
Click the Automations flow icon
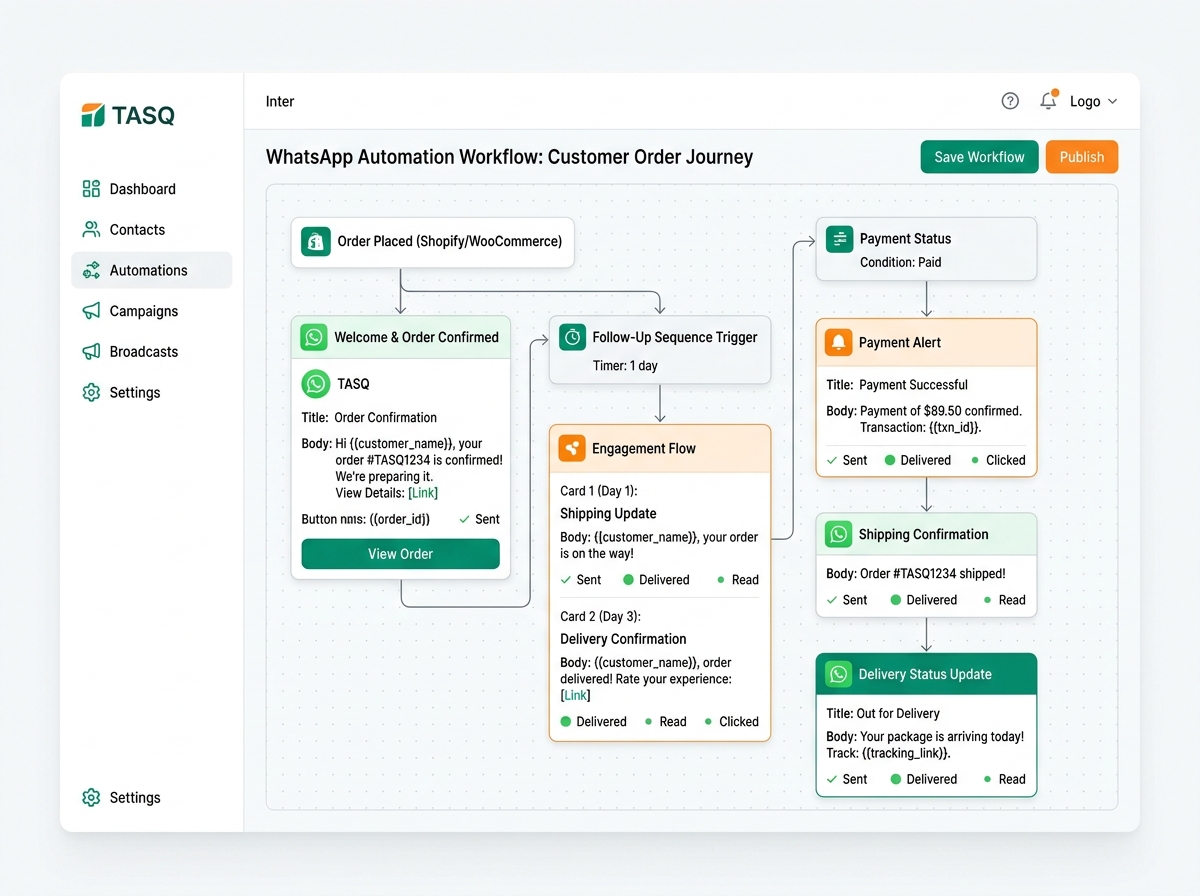91,270
